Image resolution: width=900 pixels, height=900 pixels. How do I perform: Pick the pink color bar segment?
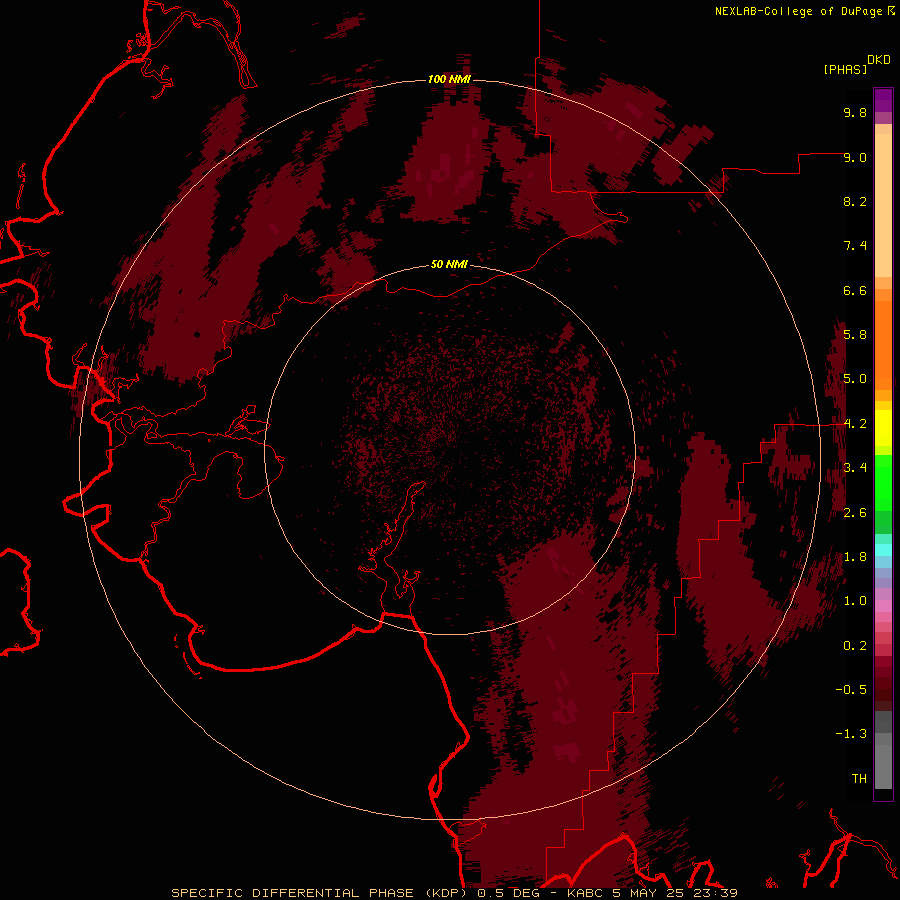(883, 606)
